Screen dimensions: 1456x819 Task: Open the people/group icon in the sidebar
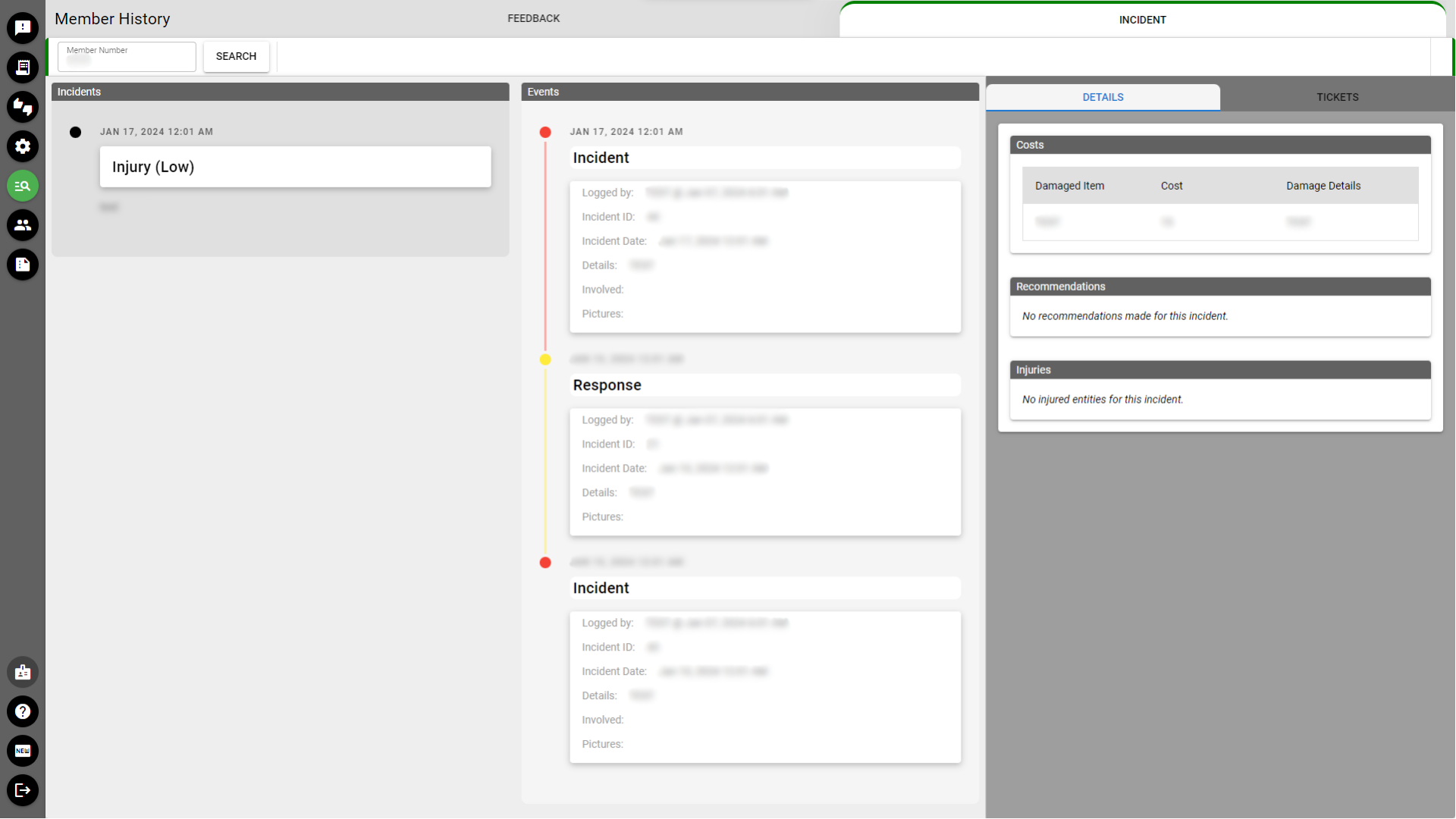pyautogui.click(x=23, y=225)
